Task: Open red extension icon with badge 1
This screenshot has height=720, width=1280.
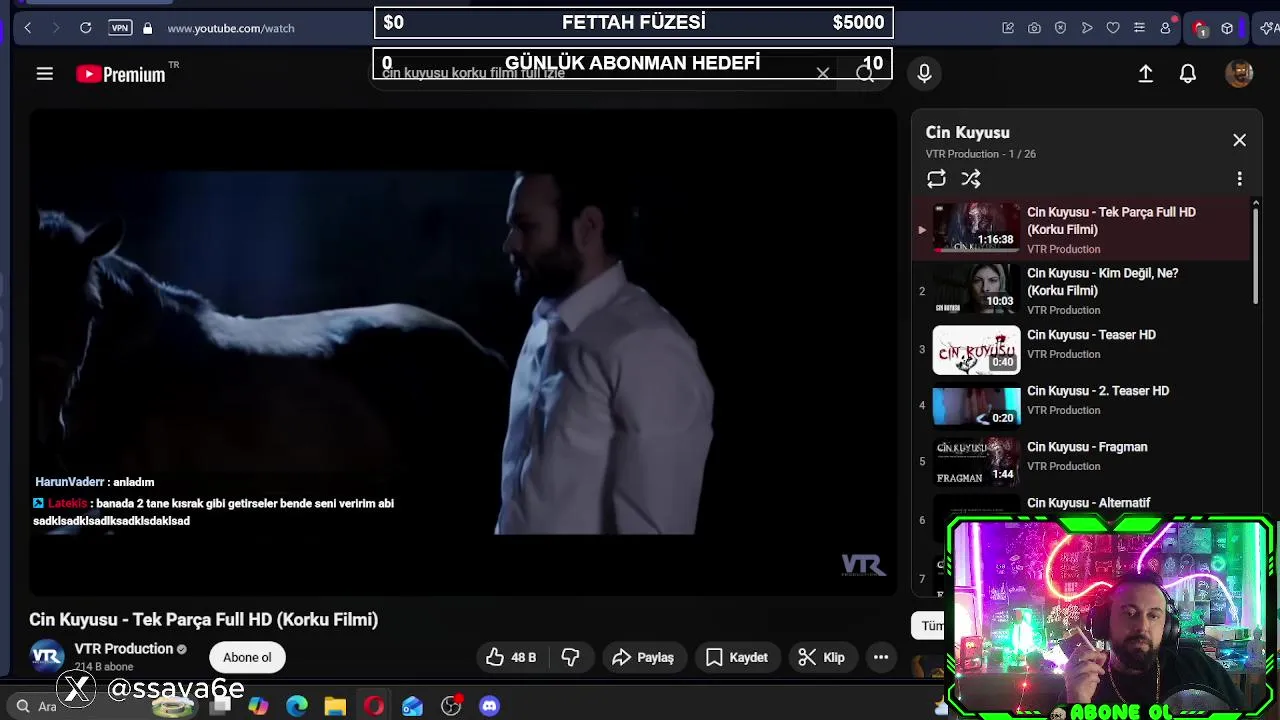Action: 1200,28
